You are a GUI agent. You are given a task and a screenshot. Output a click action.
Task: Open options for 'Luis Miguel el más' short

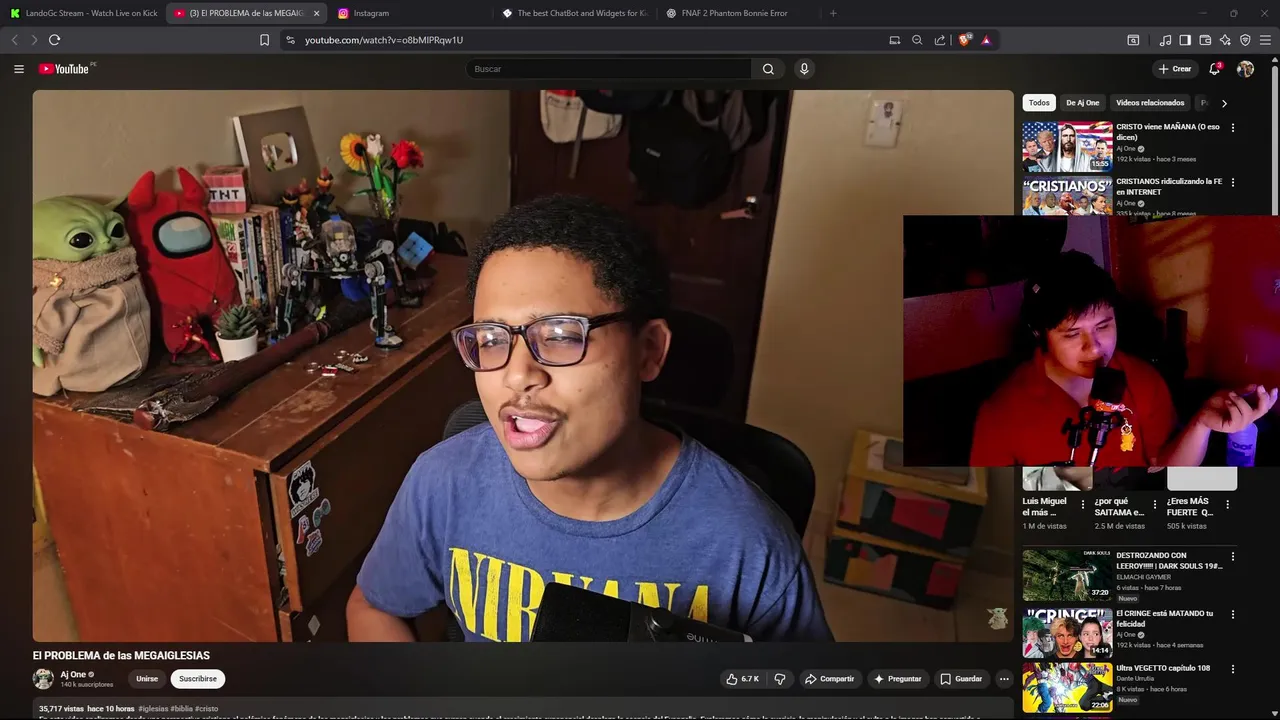click(x=1083, y=504)
